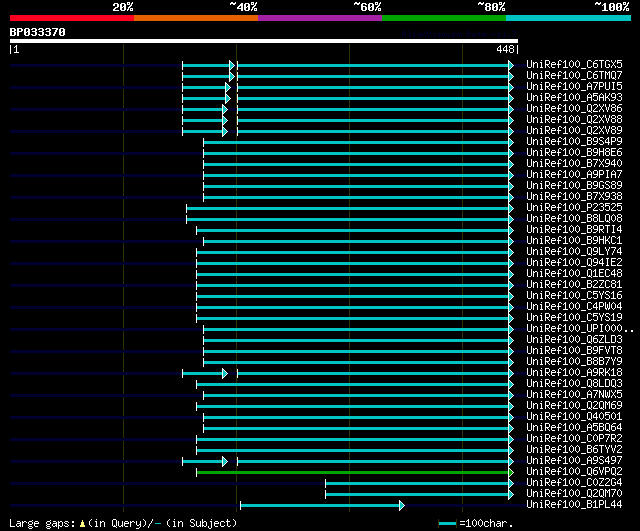
Task: Click the cyan alignment bar for C0Z2G4
Action: click(x=419, y=484)
